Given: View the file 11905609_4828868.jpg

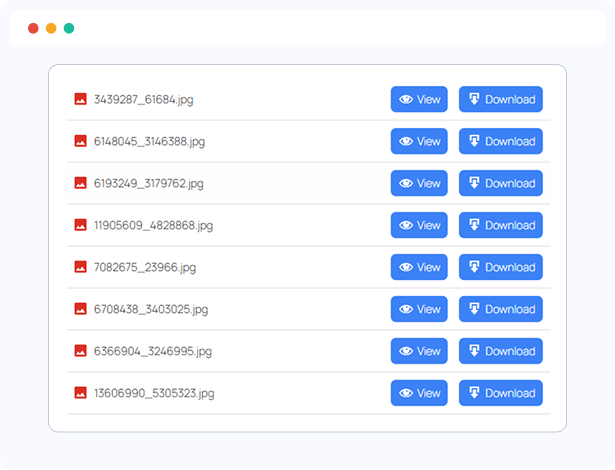Looking at the screenshot, I should (x=419, y=225).
